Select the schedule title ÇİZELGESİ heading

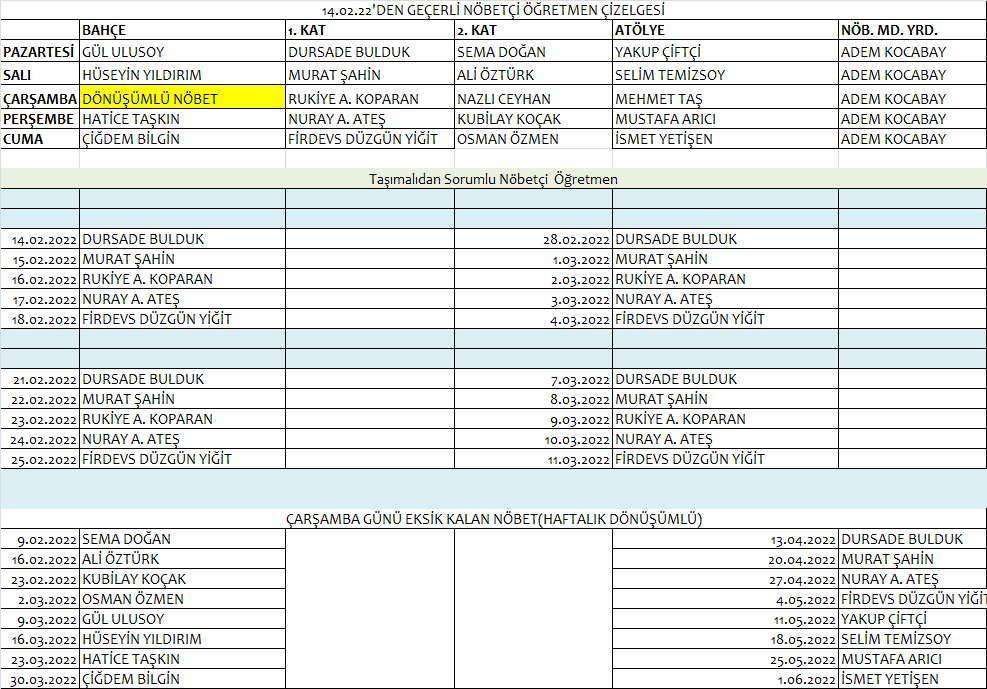(493, 10)
